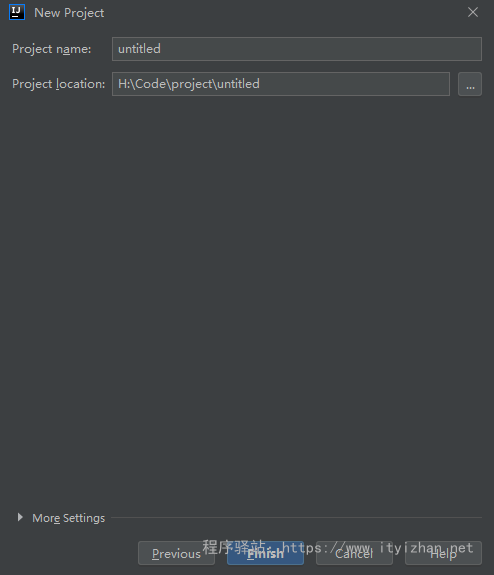Focus the Project name input field
The width and height of the screenshot is (494, 575).
click(x=297, y=49)
